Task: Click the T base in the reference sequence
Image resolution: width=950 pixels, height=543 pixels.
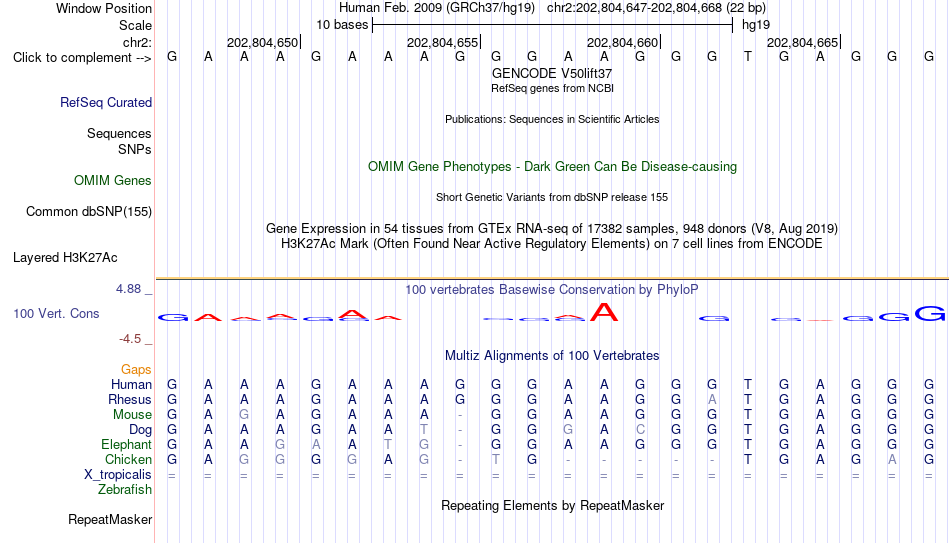Action: pos(748,56)
